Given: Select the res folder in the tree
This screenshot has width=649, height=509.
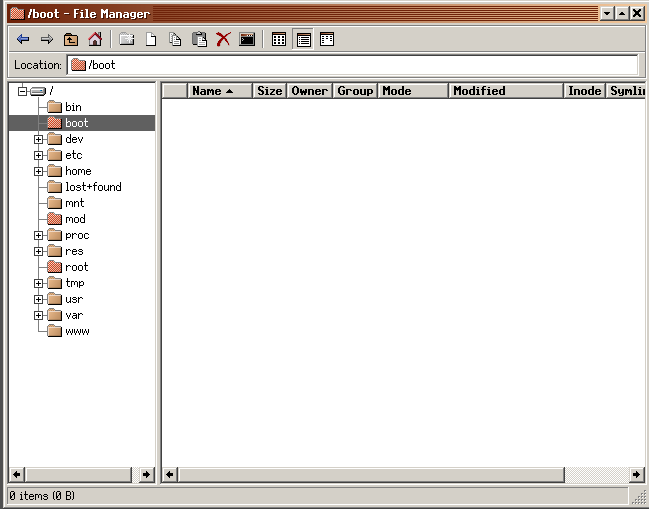Looking at the screenshot, I should click(x=65, y=251).
